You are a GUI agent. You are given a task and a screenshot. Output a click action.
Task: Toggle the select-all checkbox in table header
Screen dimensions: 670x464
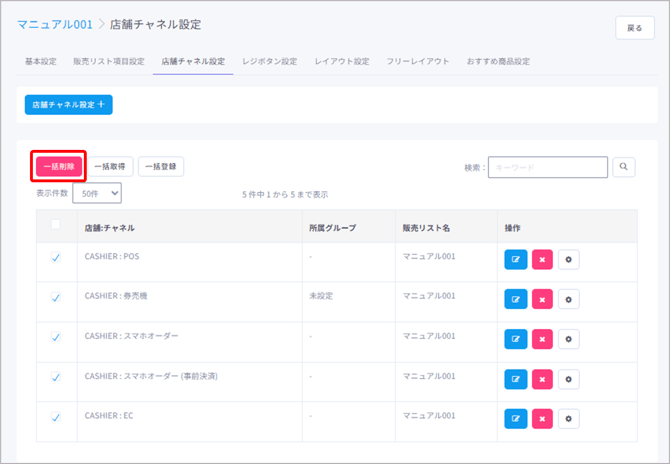click(x=56, y=224)
